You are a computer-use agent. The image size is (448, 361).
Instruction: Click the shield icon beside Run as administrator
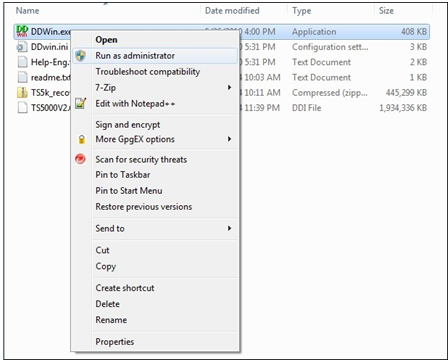click(x=80, y=56)
